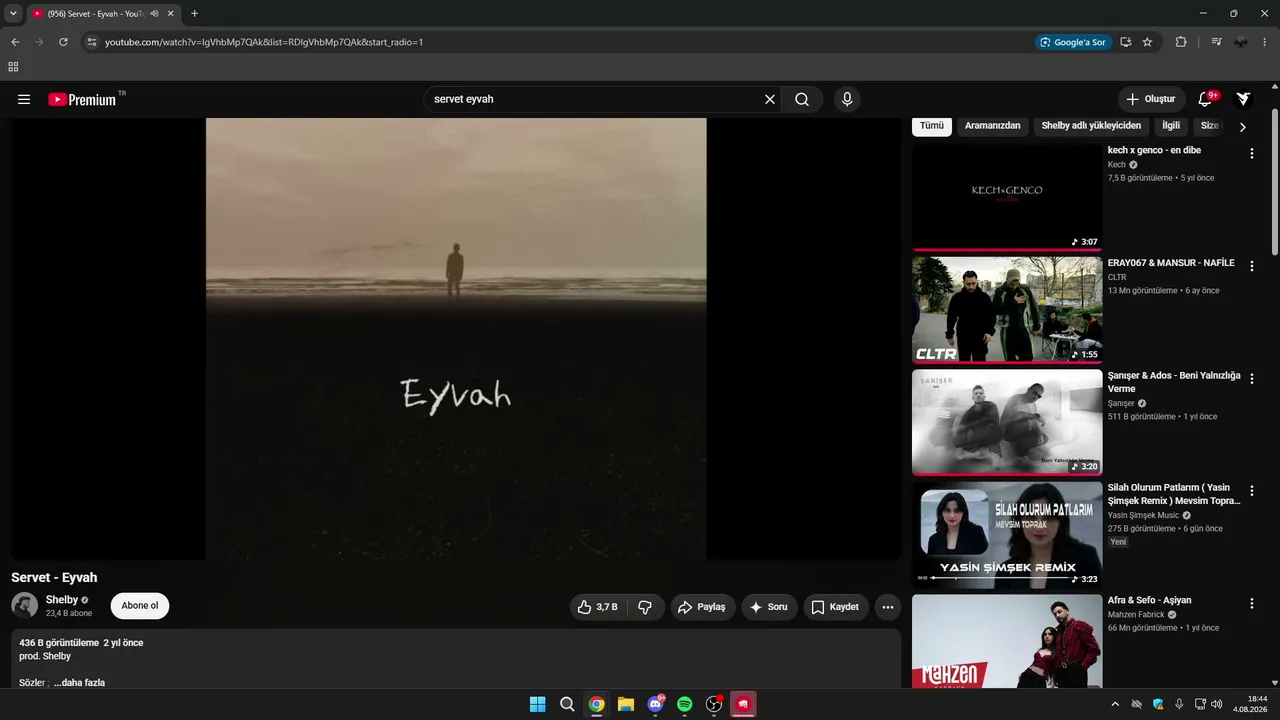
Task: Open options for Afra & Sefo video
Action: 1251,604
